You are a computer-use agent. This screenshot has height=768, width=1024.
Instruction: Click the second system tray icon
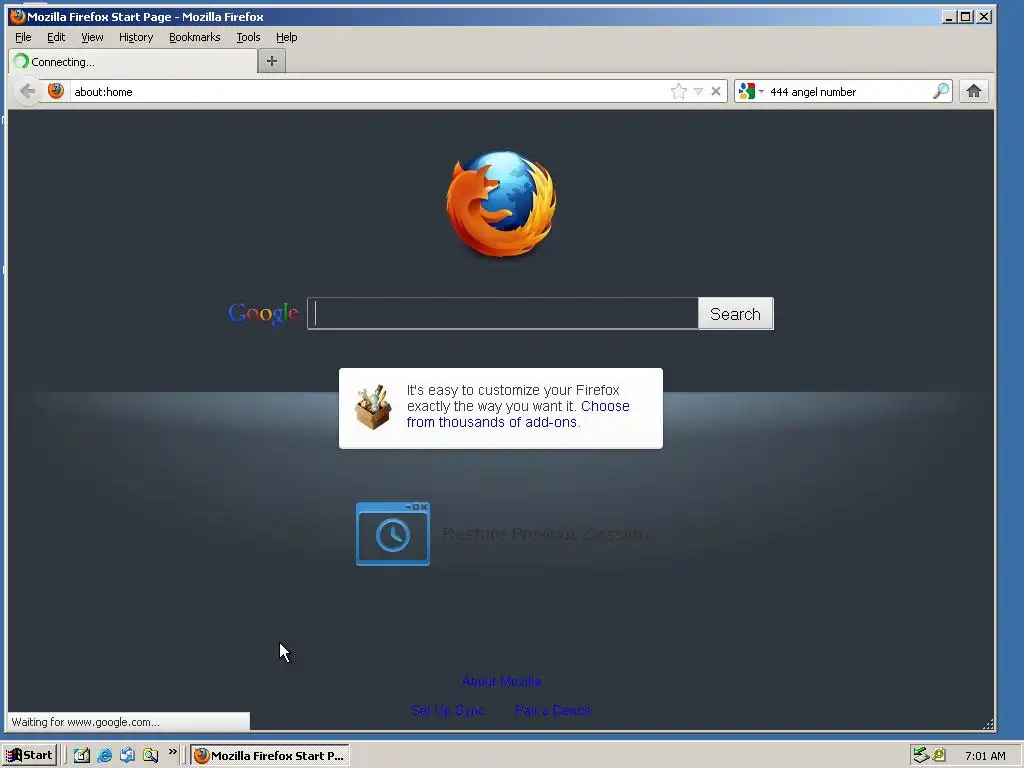tap(939, 755)
